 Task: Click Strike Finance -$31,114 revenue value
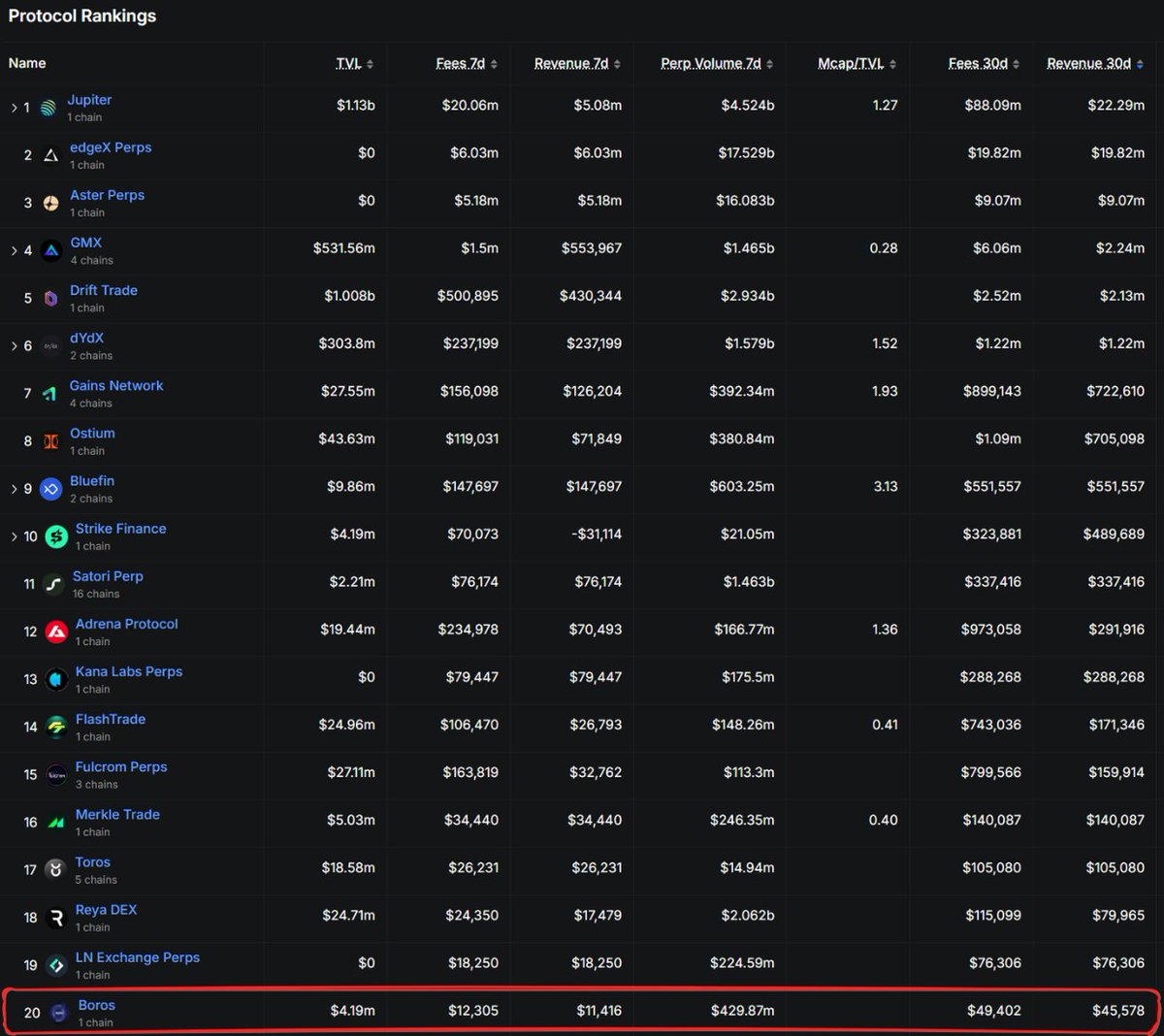click(597, 534)
